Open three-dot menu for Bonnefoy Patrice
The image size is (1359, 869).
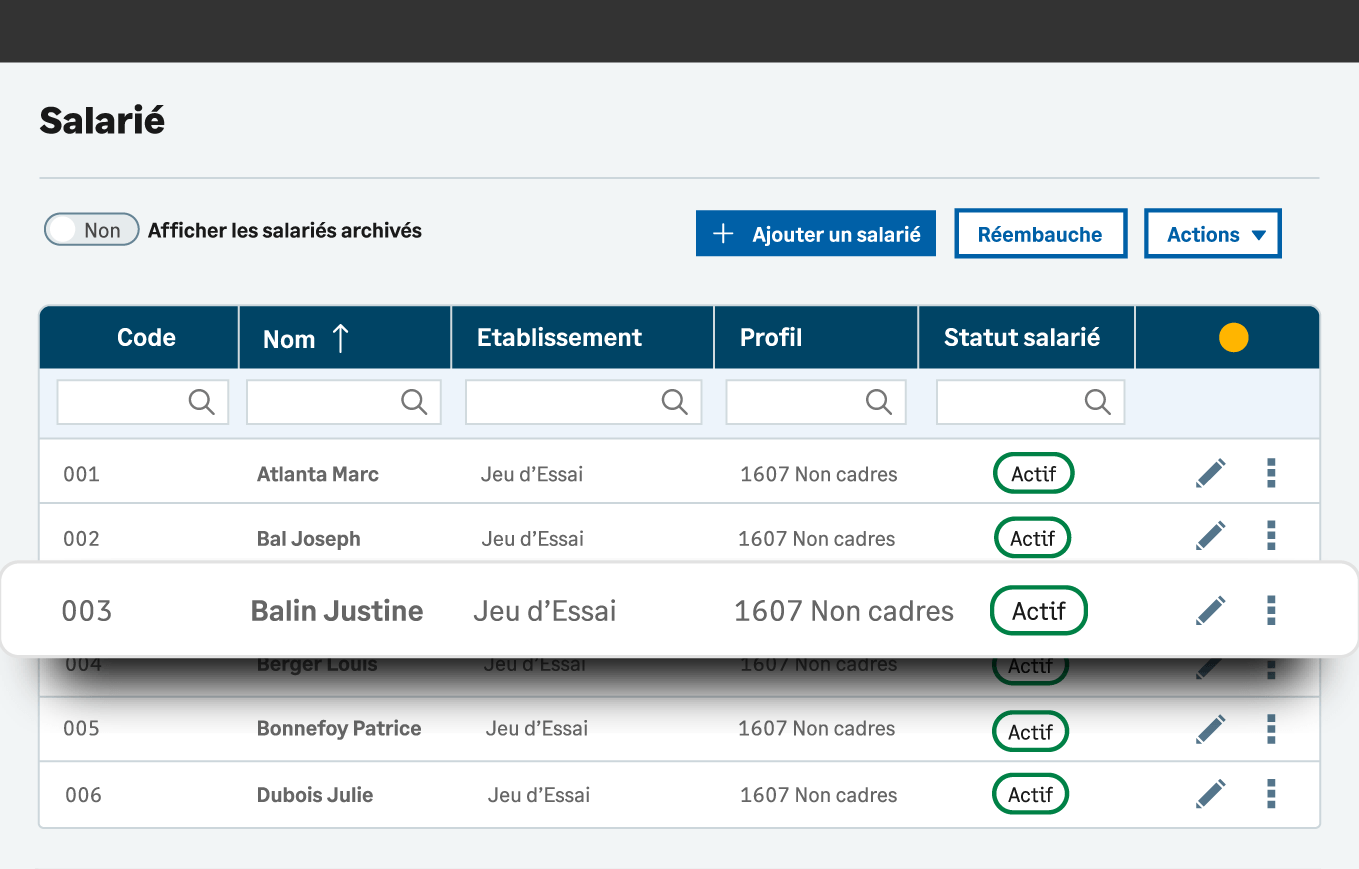coord(1271,729)
